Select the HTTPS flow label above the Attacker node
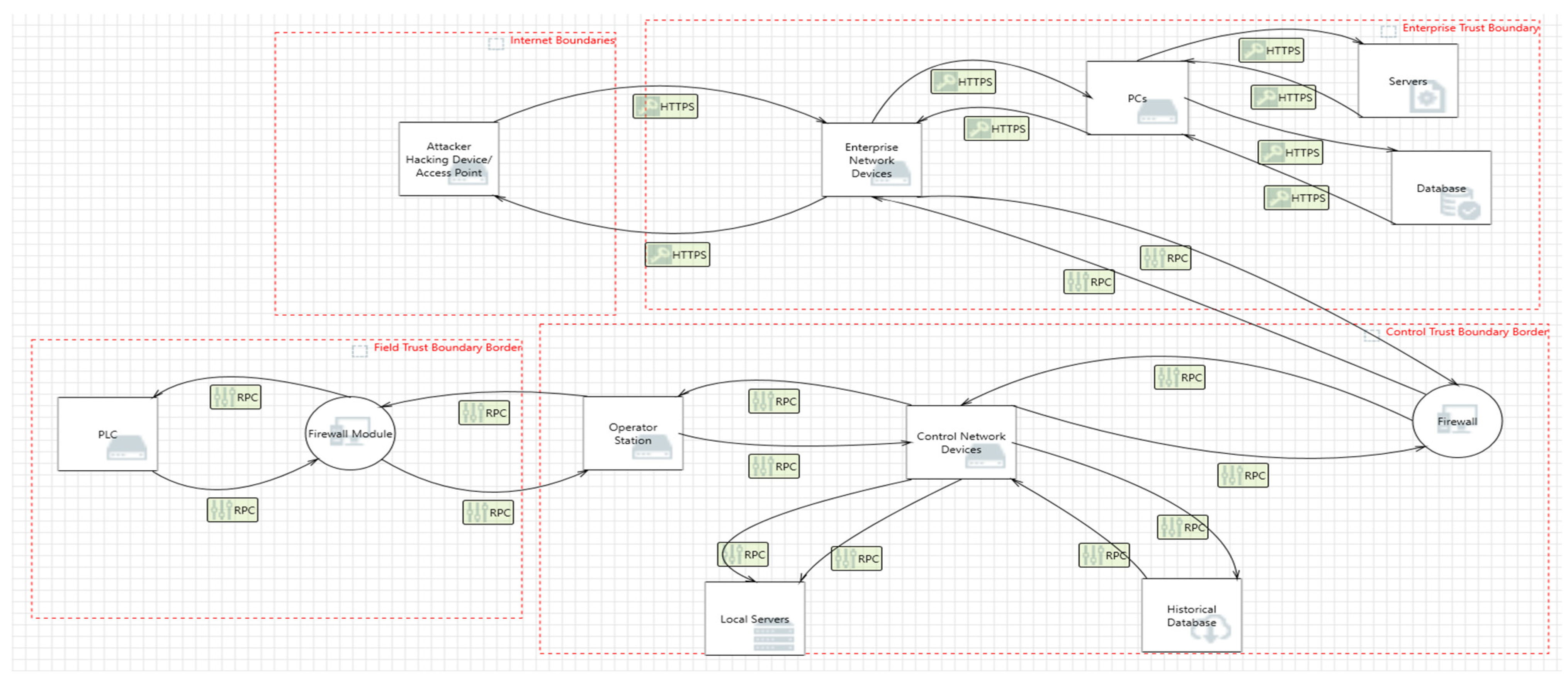Screen dimensions: 1568x686 click(665, 107)
